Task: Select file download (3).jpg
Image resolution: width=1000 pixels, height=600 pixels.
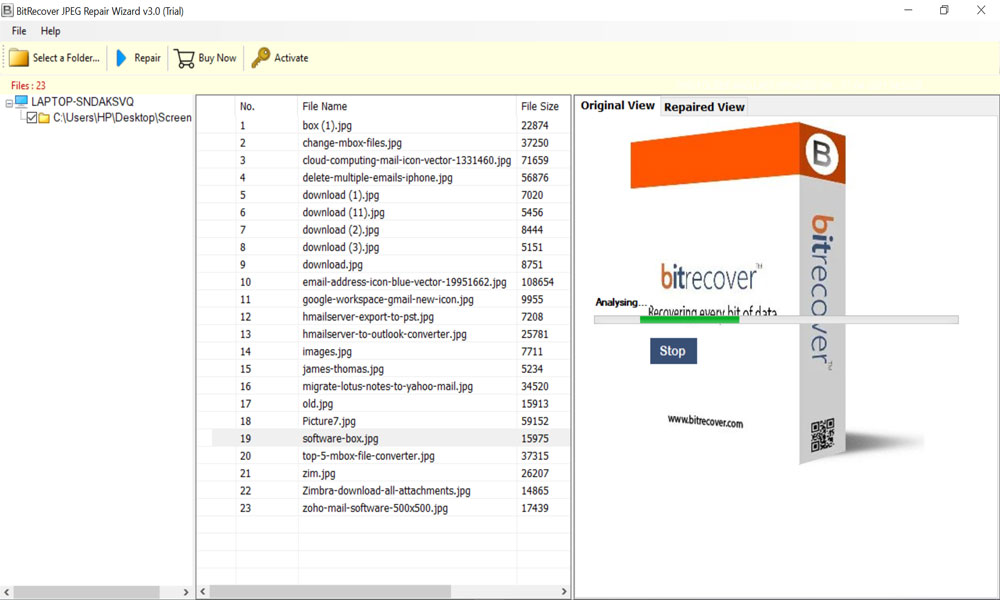Action: click(341, 247)
